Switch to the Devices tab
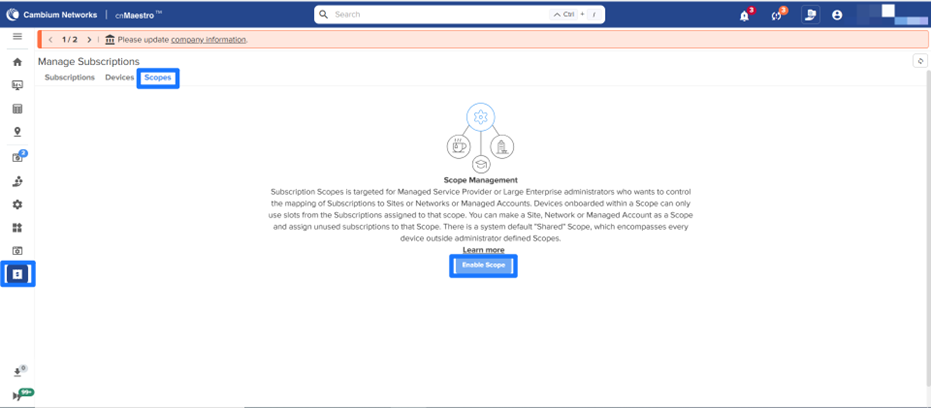Screen dimensions: 931x408 [x=119, y=77]
